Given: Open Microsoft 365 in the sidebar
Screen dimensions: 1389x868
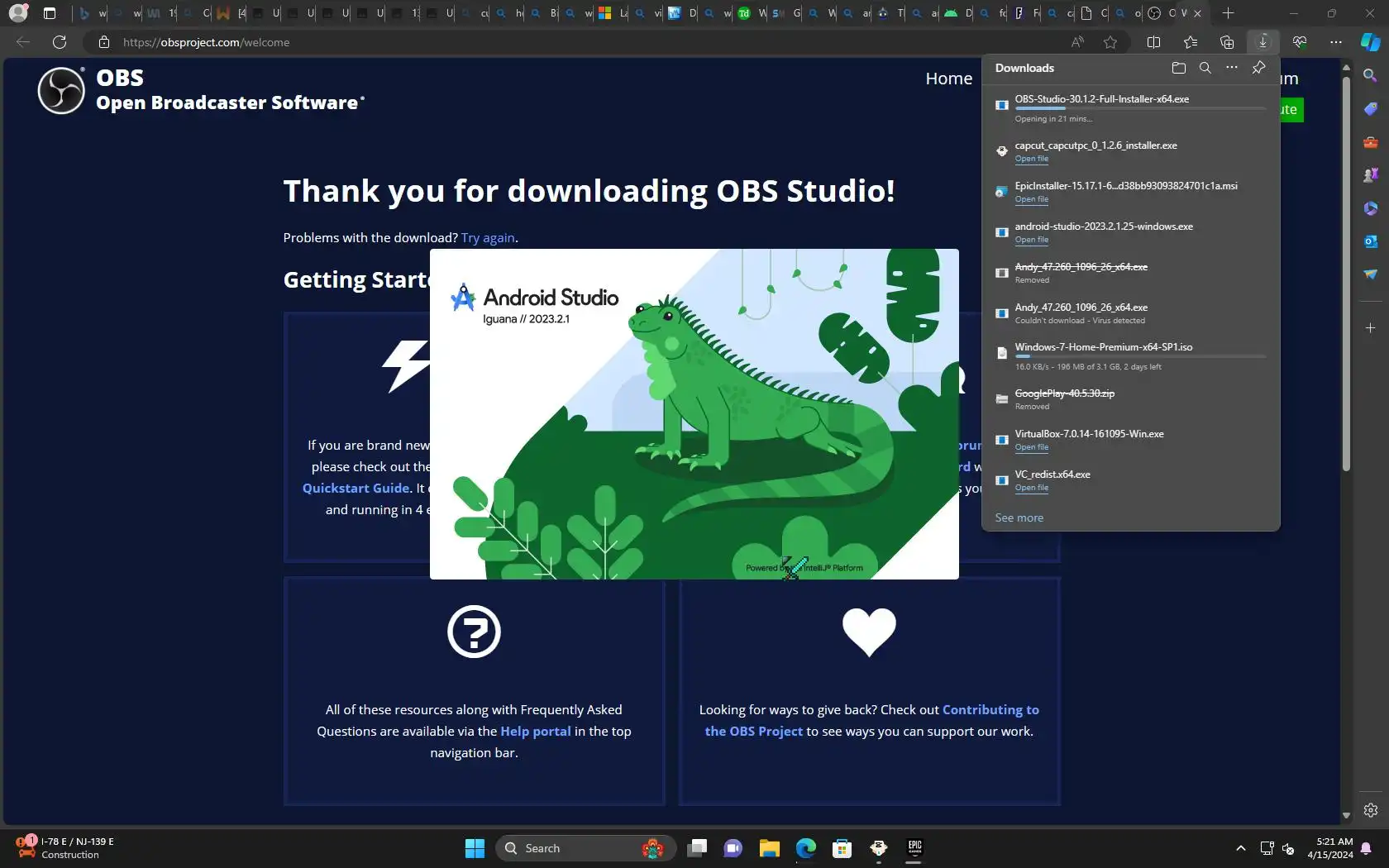Looking at the screenshot, I should point(1370,208).
